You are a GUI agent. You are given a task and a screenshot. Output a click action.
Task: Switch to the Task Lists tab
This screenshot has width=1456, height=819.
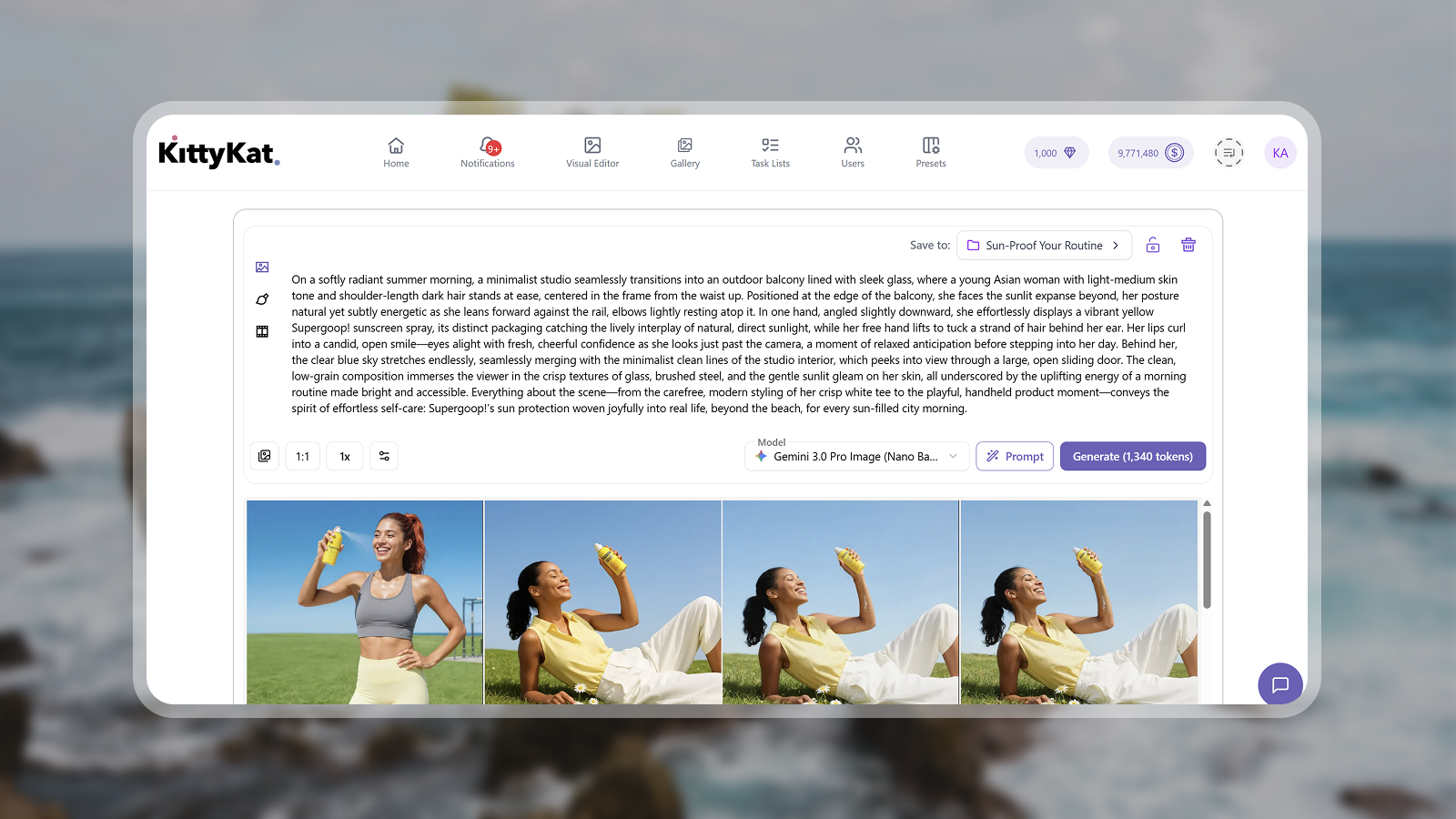(x=770, y=152)
